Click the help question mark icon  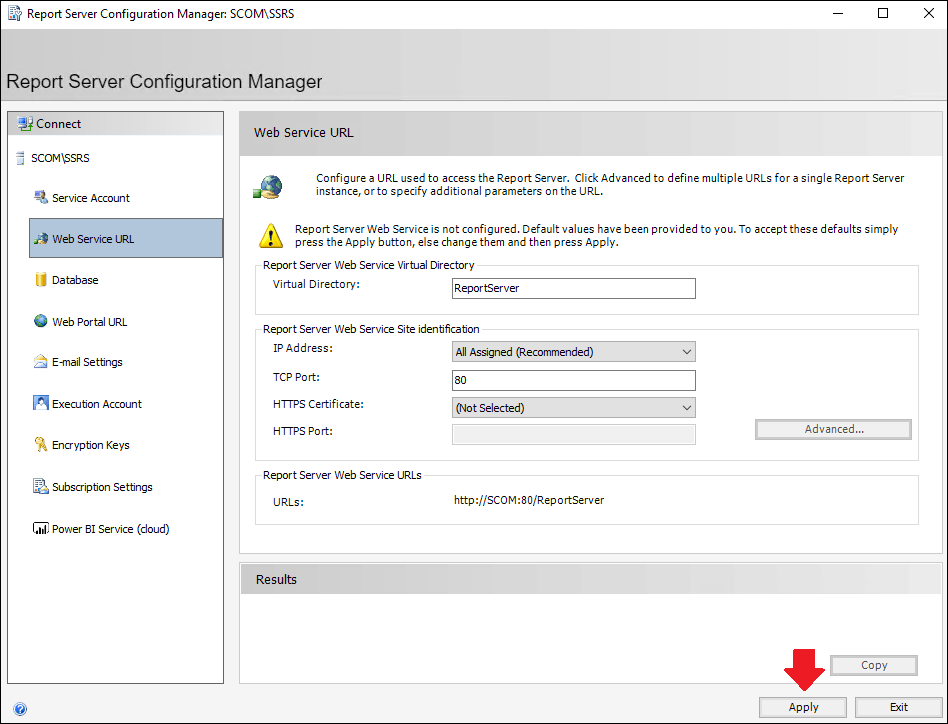pyautogui.click(x=20, y=709)
